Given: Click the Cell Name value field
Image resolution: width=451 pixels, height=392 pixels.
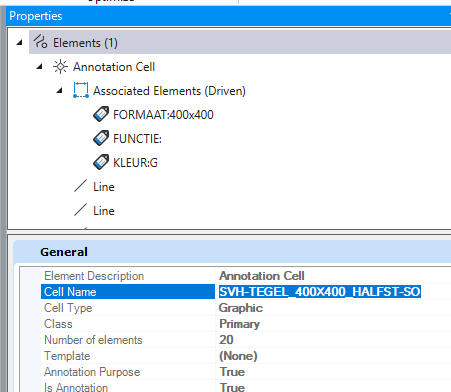Looking at the screenshot, I should 334,292.
